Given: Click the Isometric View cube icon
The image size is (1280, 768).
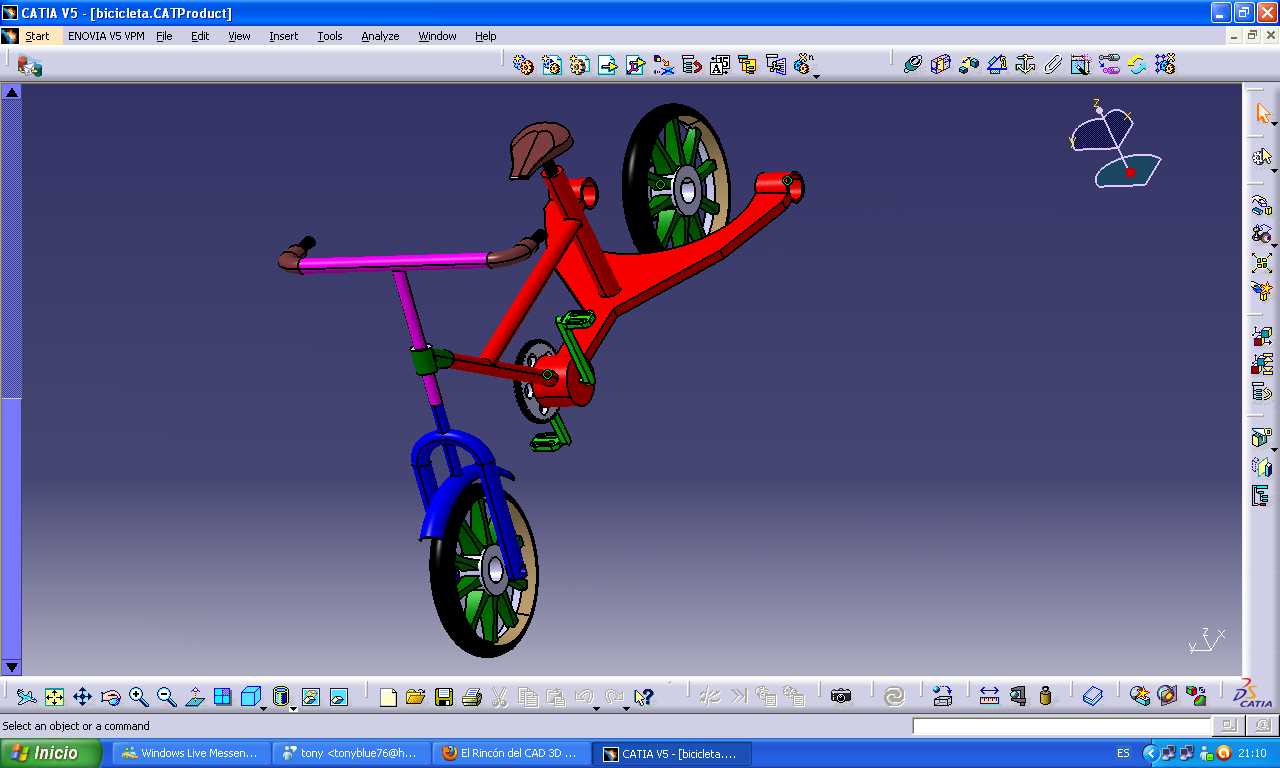Looking at the screenshot, I should click(x=250, y=696).
